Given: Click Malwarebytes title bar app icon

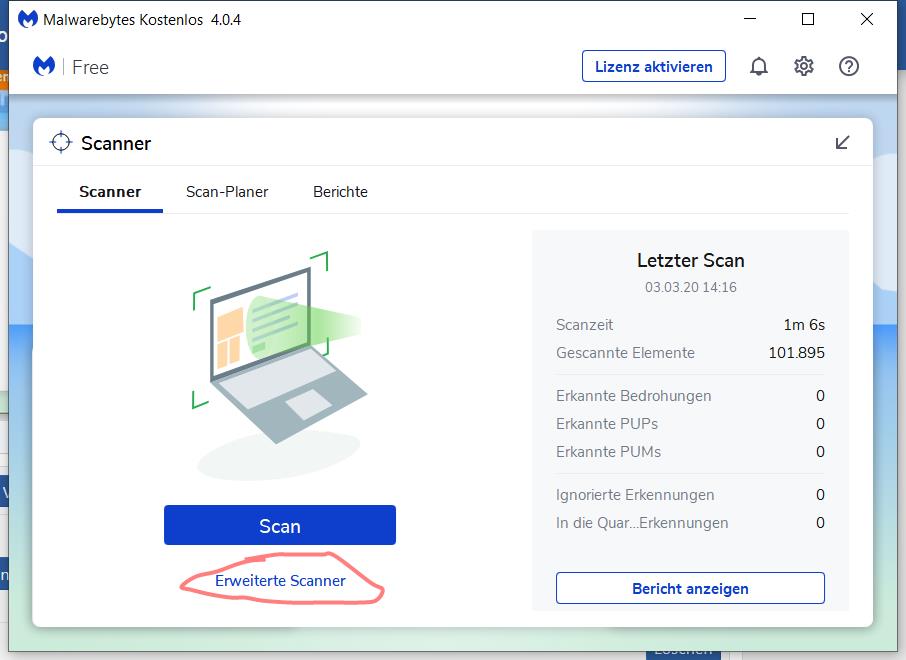Looking at the screenshot, I should click(x=28, y=19).
